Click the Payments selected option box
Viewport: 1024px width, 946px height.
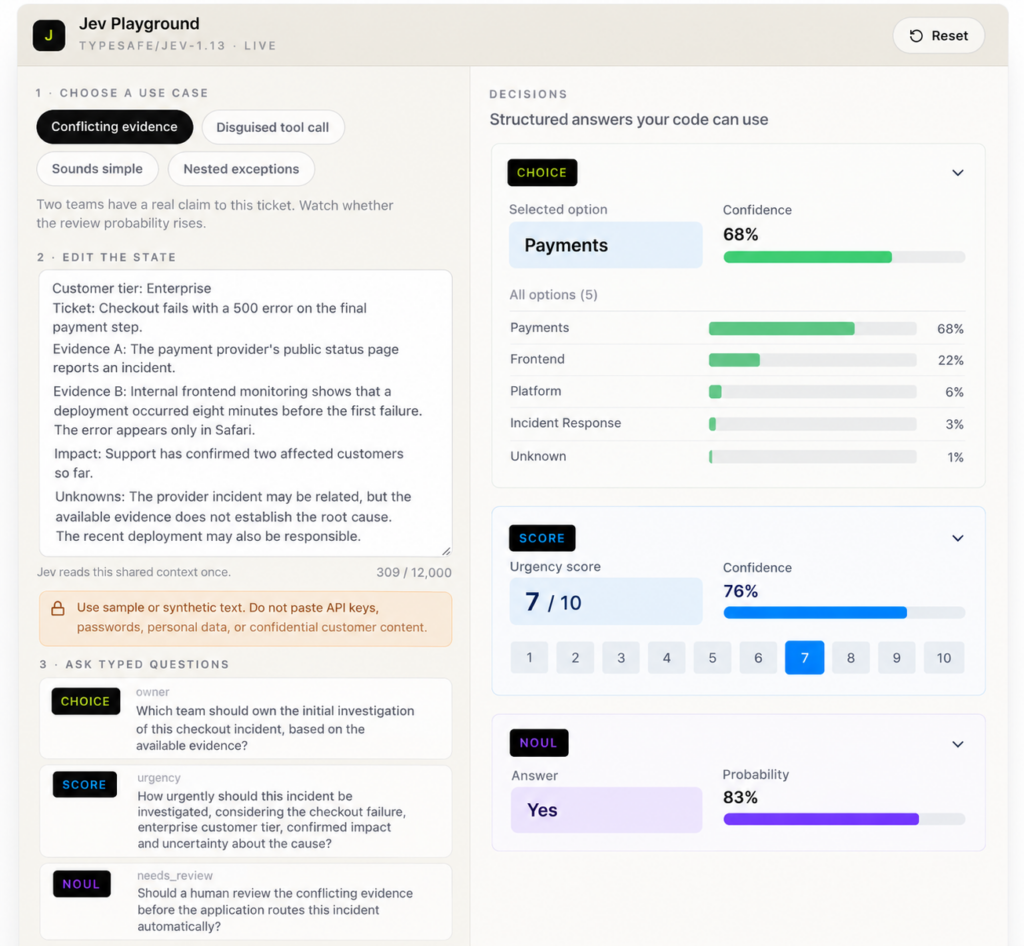point(605,245)
